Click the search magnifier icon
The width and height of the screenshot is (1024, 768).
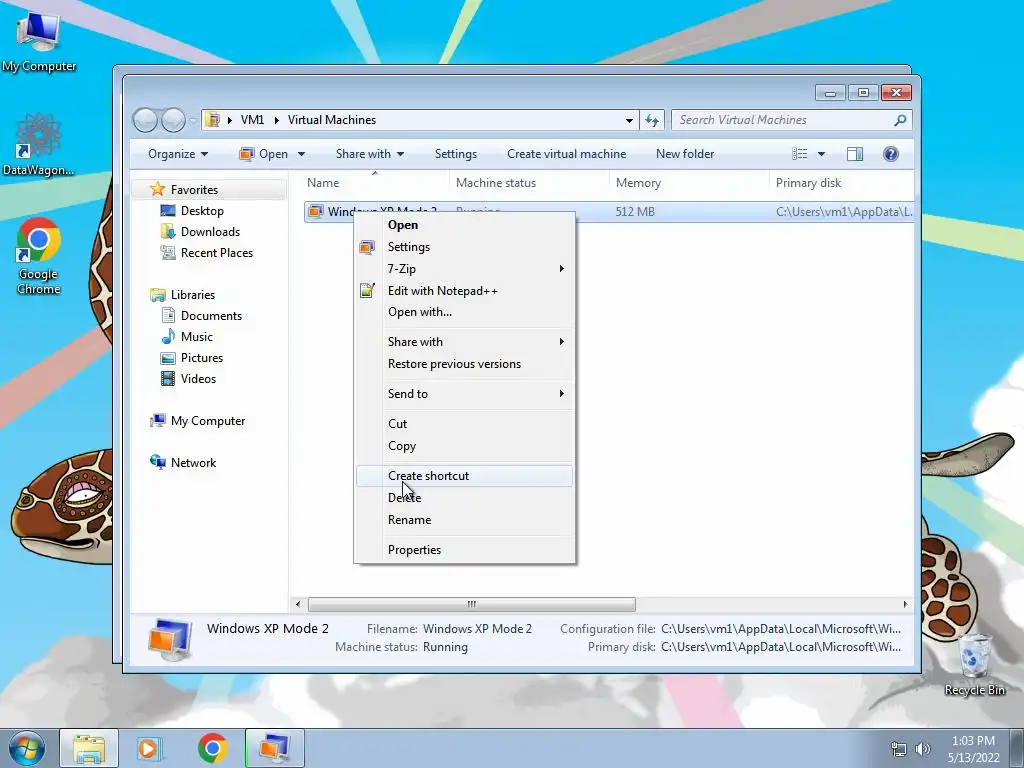(x=900, y=120)
